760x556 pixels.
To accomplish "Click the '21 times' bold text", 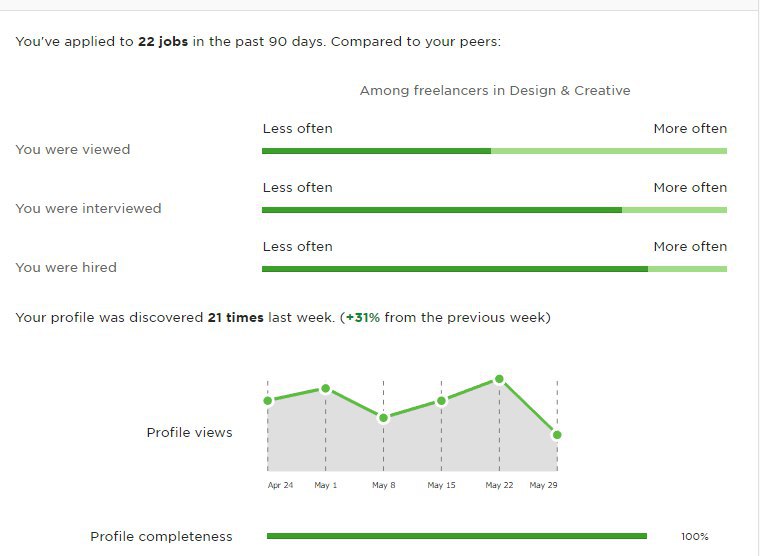I will pyautogui.click(x=236, y=318).
